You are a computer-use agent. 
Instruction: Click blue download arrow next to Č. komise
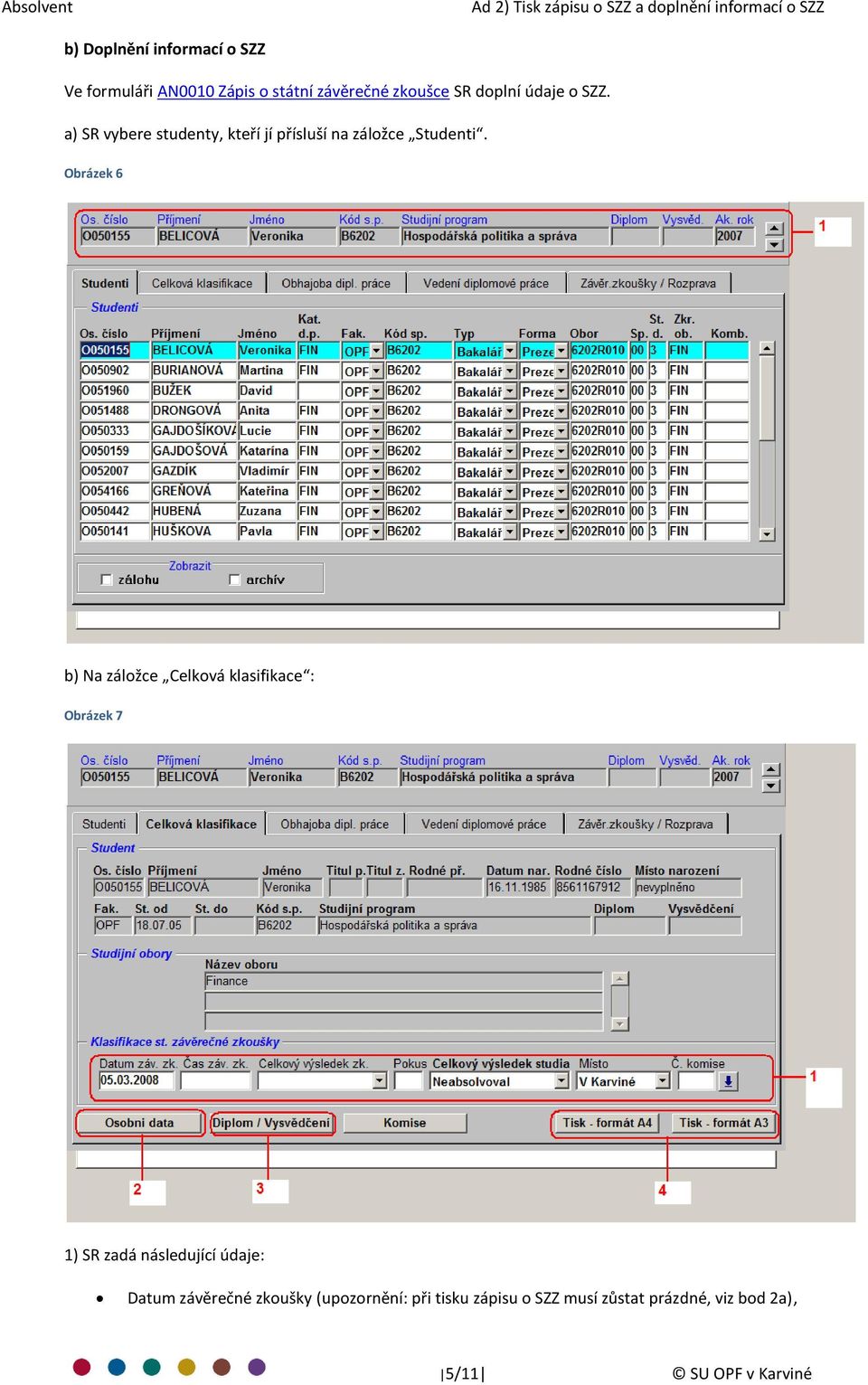729,1081
